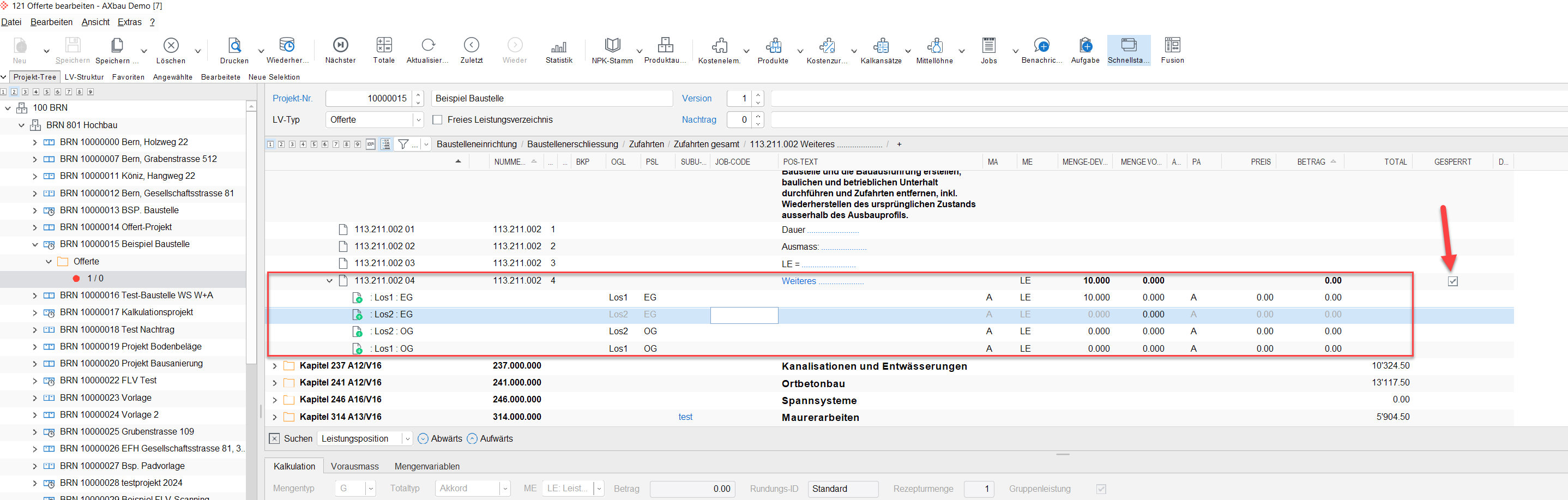
Task: Switch to the Vorausmass tab
Action: (x=355, y=467)
